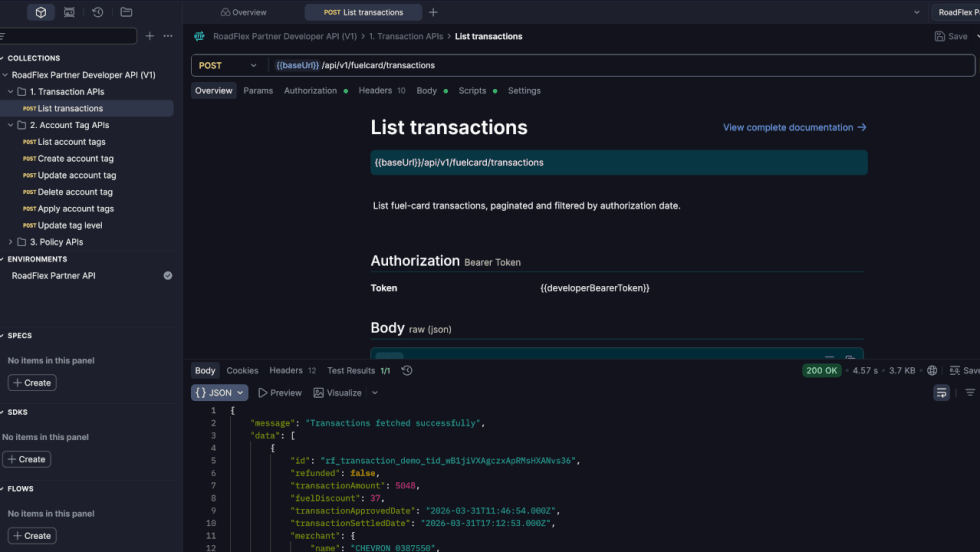This screenshot has height=552, width=980.
Task: Click the Overview tab's icon at top
Action: pos(226,13)
